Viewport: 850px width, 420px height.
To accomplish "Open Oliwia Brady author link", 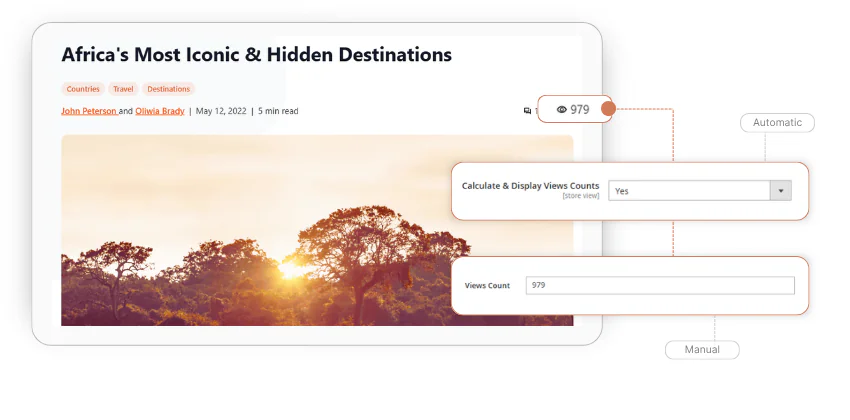I will tap(160, 111).
